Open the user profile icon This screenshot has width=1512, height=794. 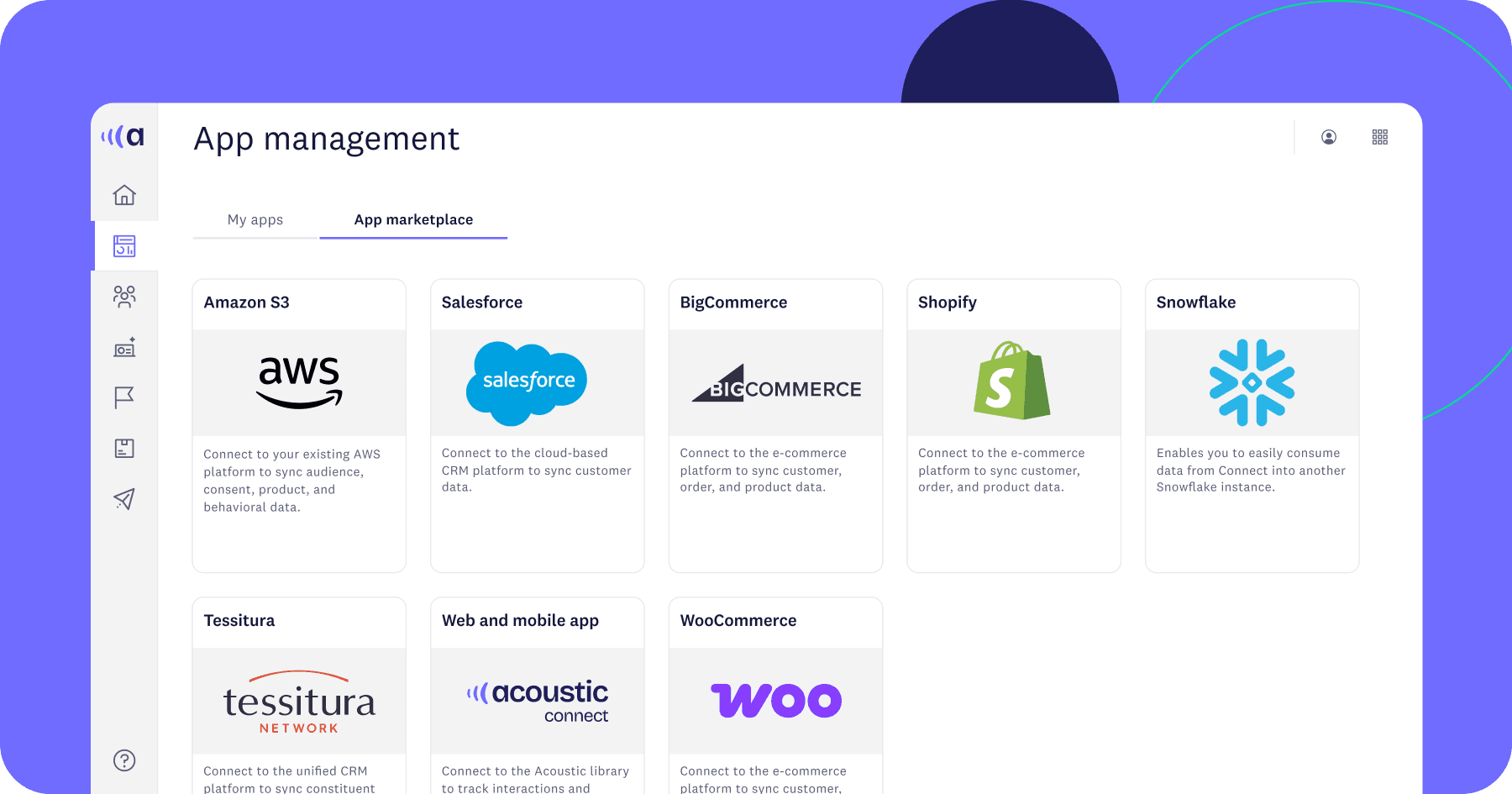pos(1329,137)
